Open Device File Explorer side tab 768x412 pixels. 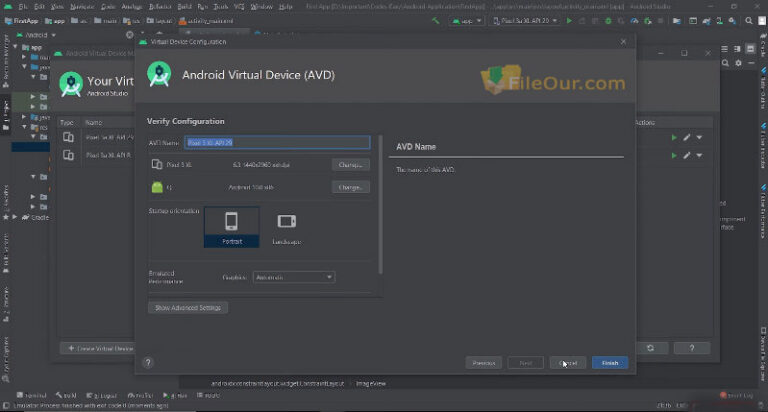(763, 354)
